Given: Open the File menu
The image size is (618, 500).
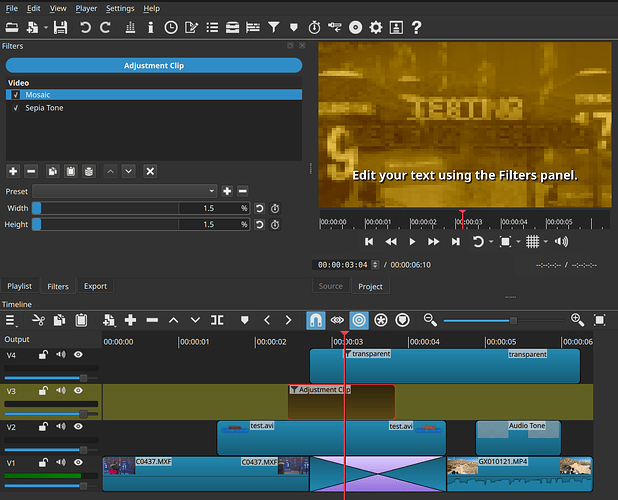Looking at the screenshot, I should click(11, 8).
